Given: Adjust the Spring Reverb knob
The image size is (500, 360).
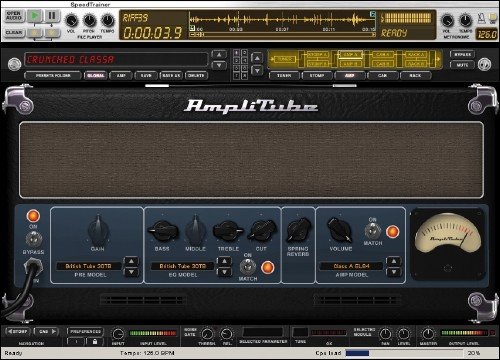Looking at the screenshot, I should 299,230.
